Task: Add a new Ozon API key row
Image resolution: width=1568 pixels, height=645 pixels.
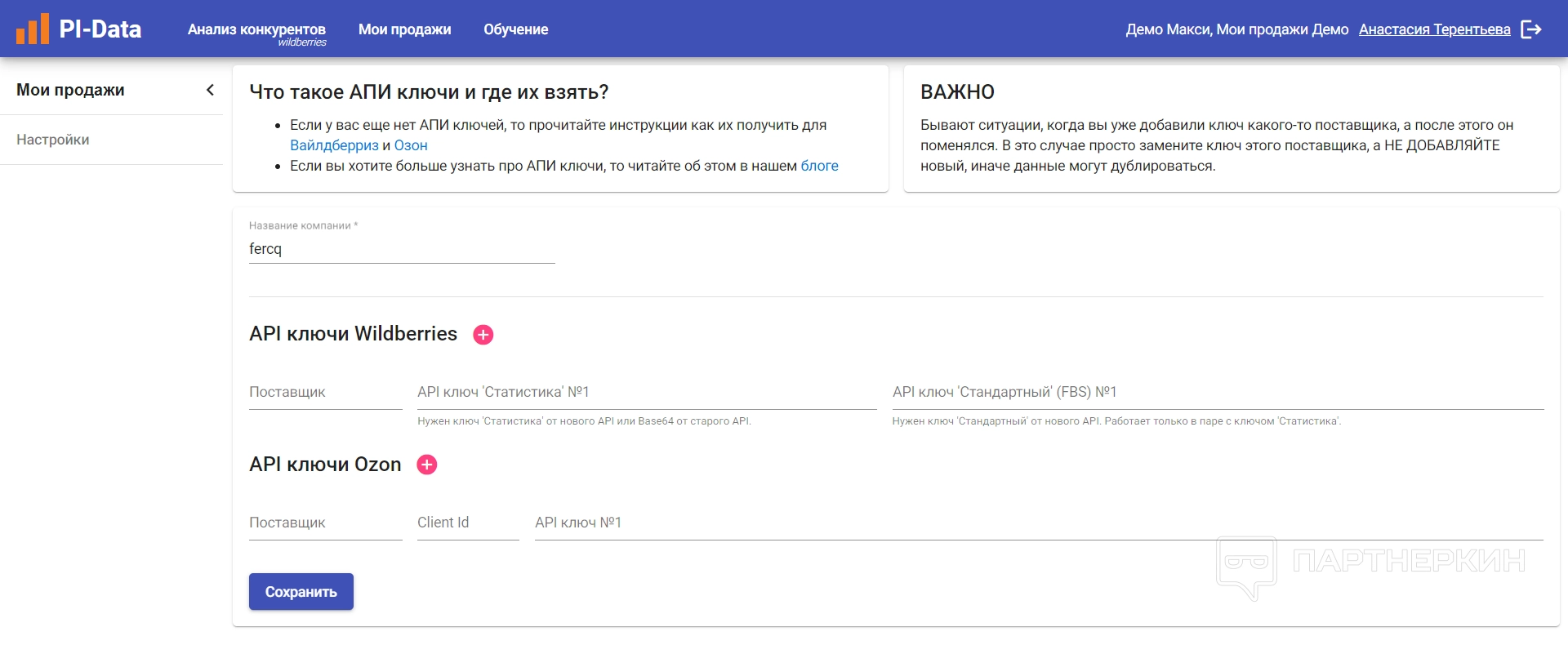Action: coord(427,465)
